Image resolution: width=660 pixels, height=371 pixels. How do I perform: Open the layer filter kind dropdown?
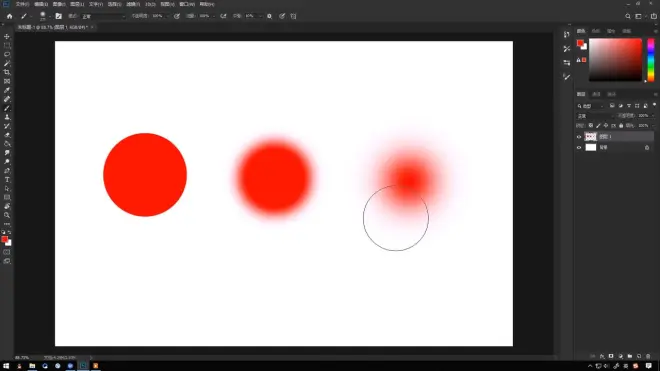(591, 106)
